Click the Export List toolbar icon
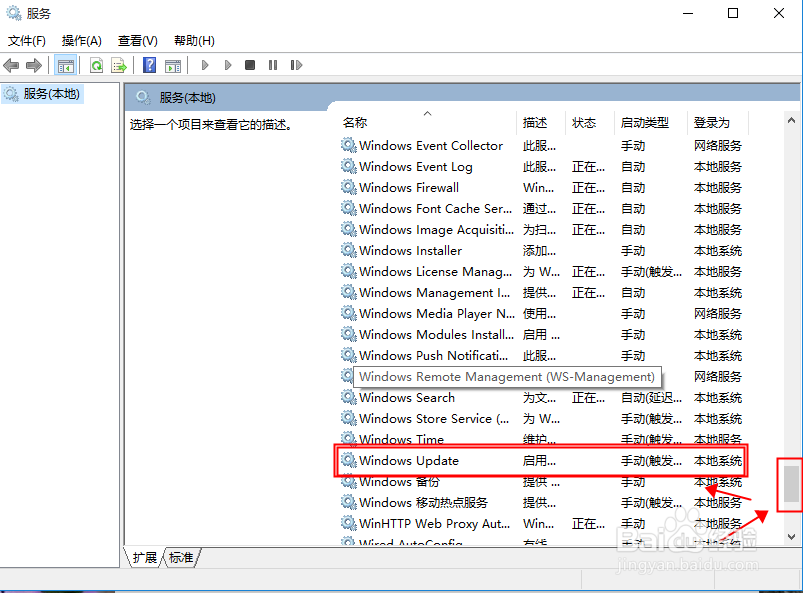This screenshot has height=593, width=803. point(119,65)
